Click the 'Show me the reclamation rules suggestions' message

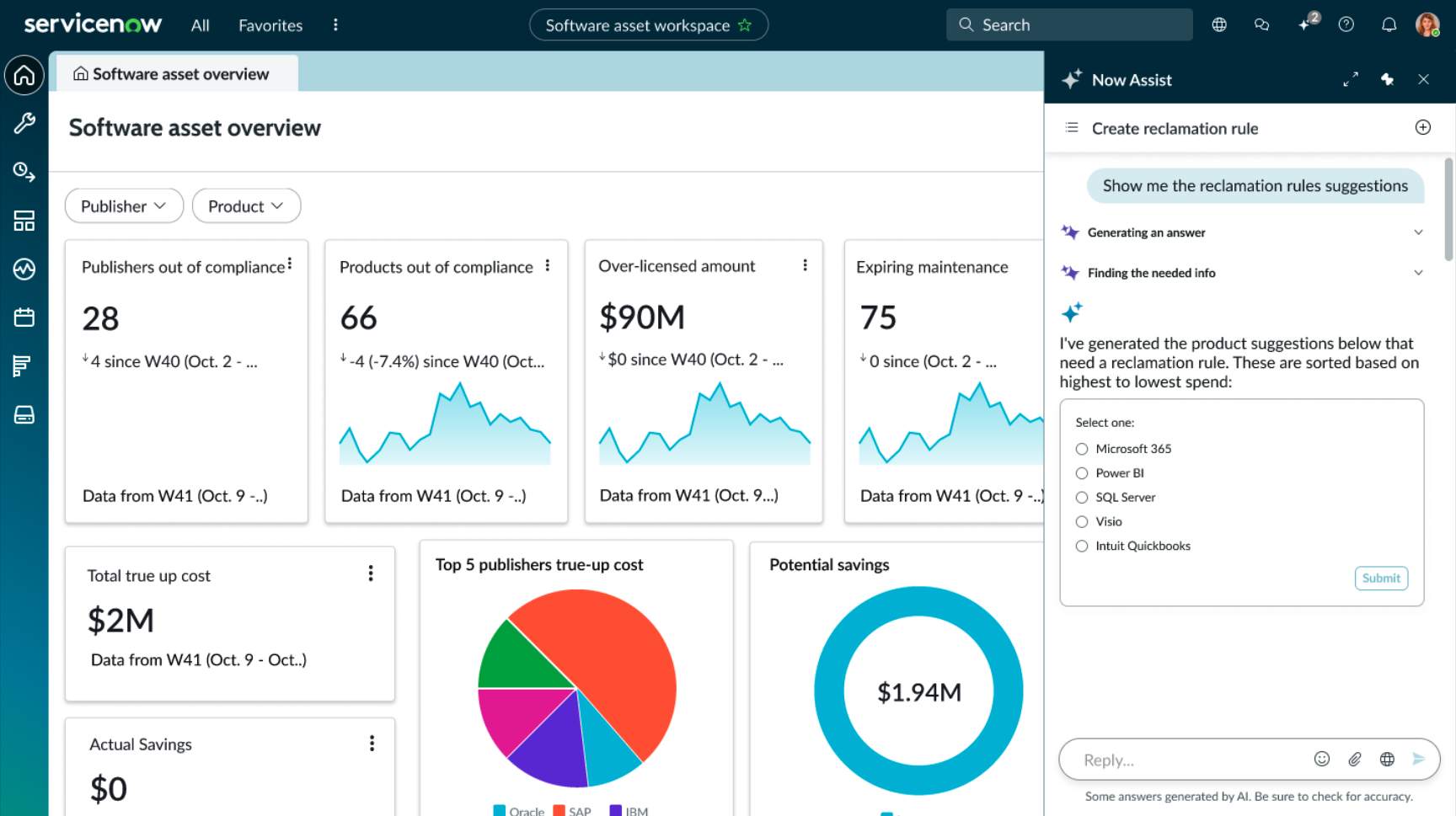pos(1255,186)
